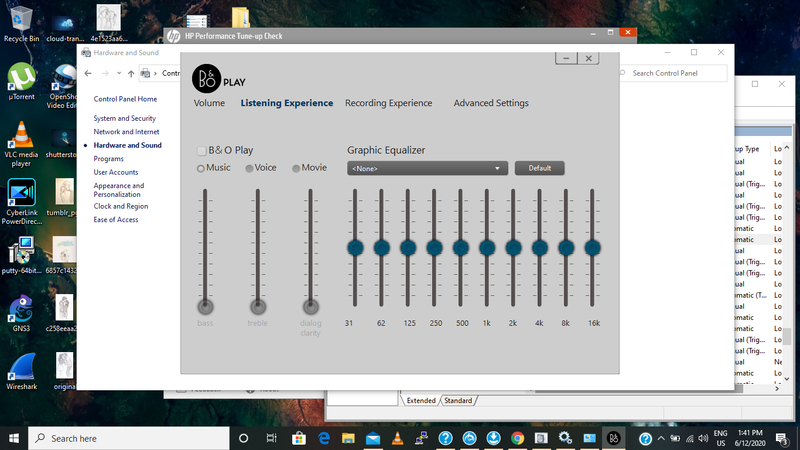Image resolution: width=800 pixels, height=450 pixels.
Task: Click the gears settings taskbar icon
Action: [565, 438]
